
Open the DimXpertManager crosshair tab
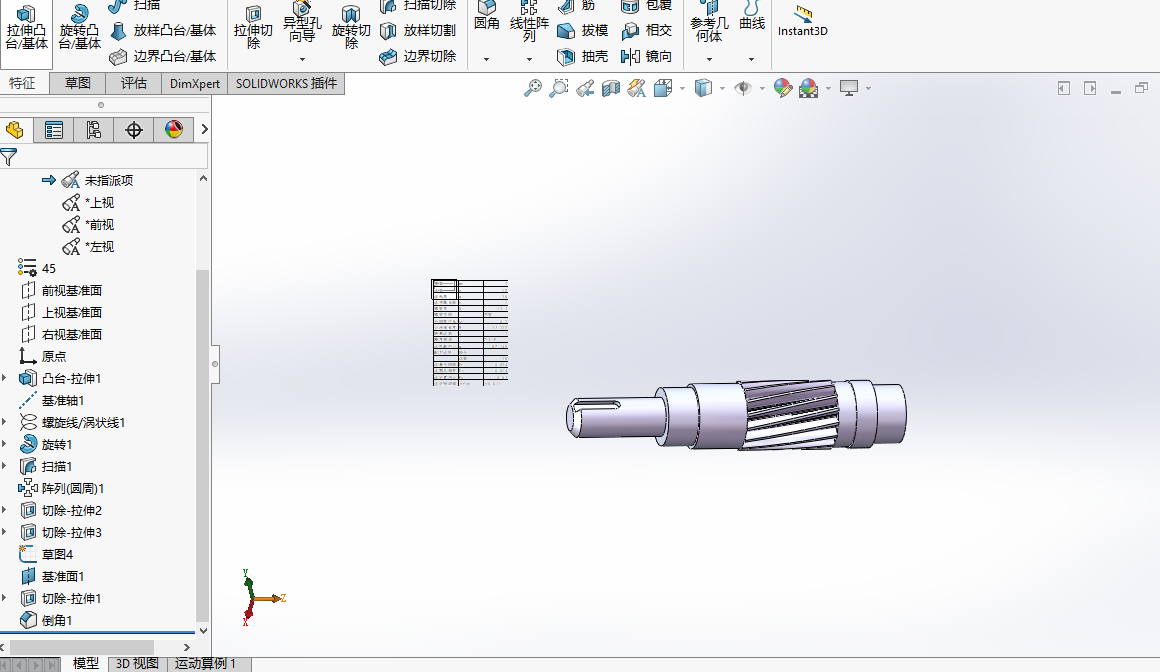point(134,130)
